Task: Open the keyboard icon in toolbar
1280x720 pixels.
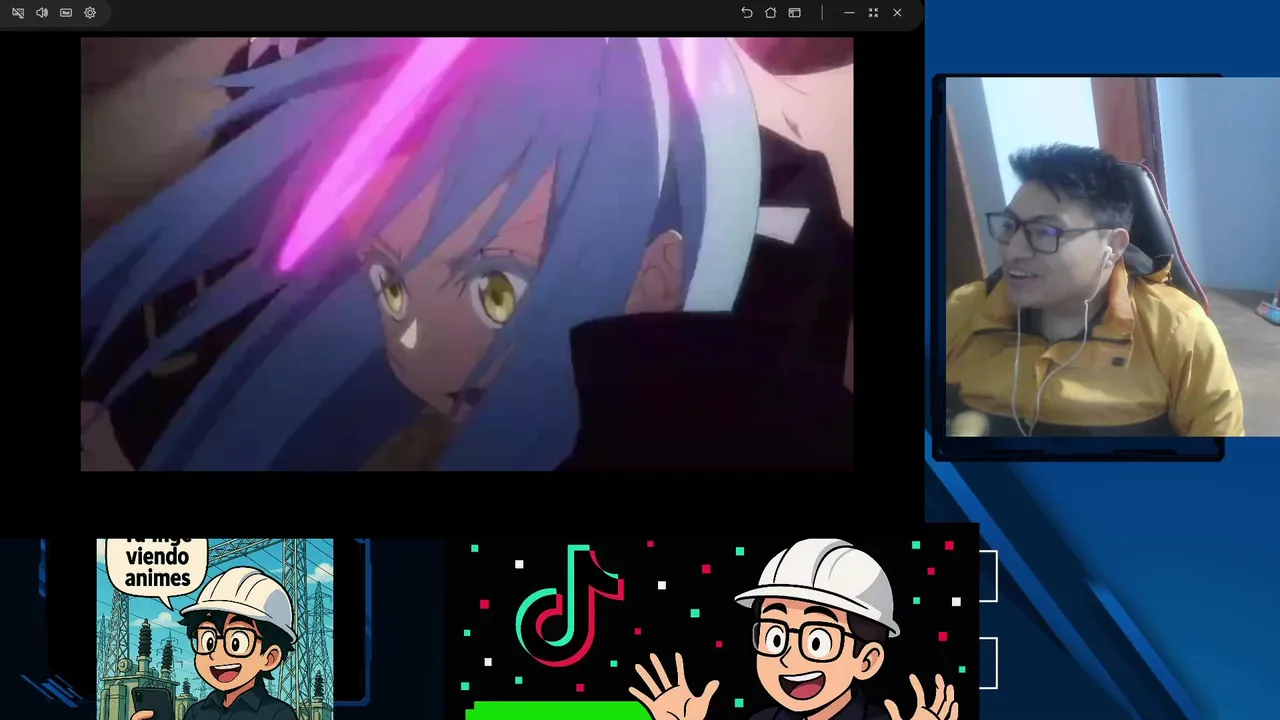Action: pyautogui.click(x=66, y=13)
